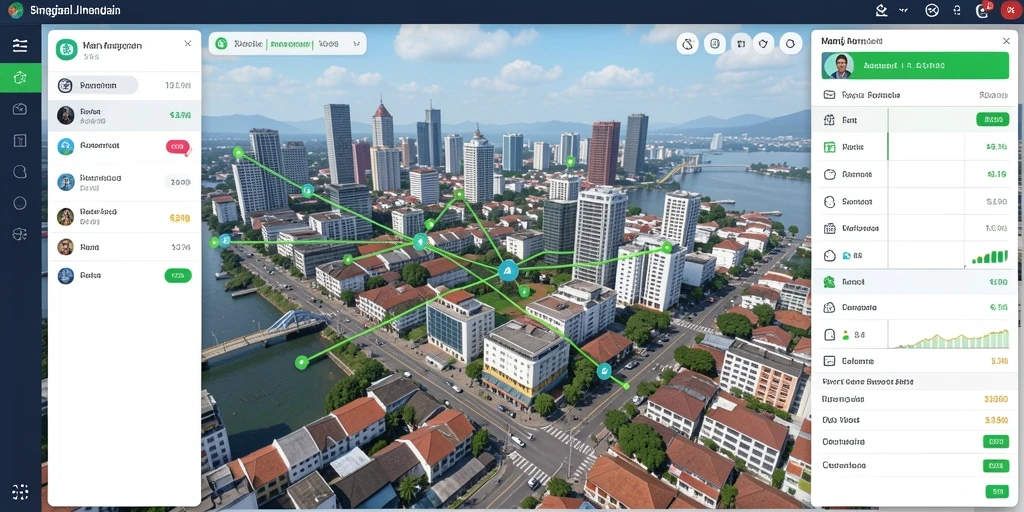Click the green badge on the top right-panel row
The image size is (1024, 512).
993,120
